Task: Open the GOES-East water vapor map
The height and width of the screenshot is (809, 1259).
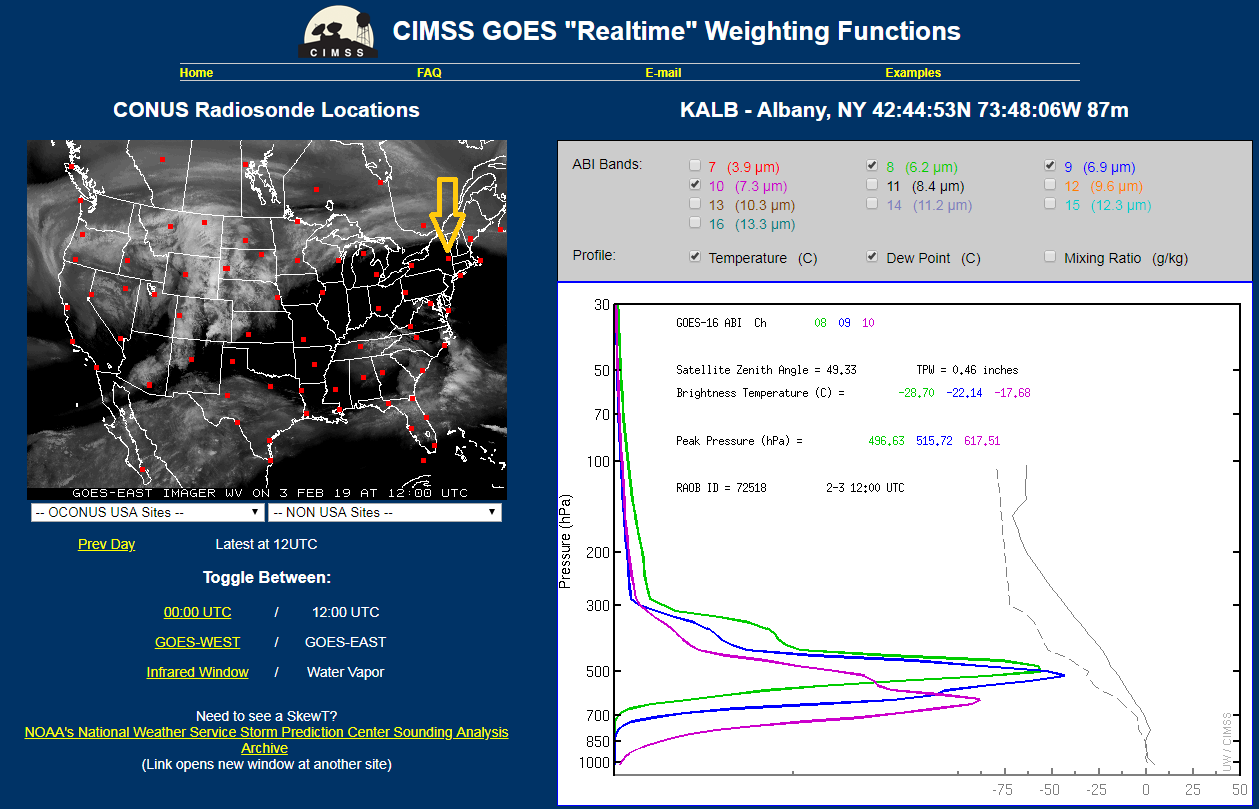Action: click(267, 320)
